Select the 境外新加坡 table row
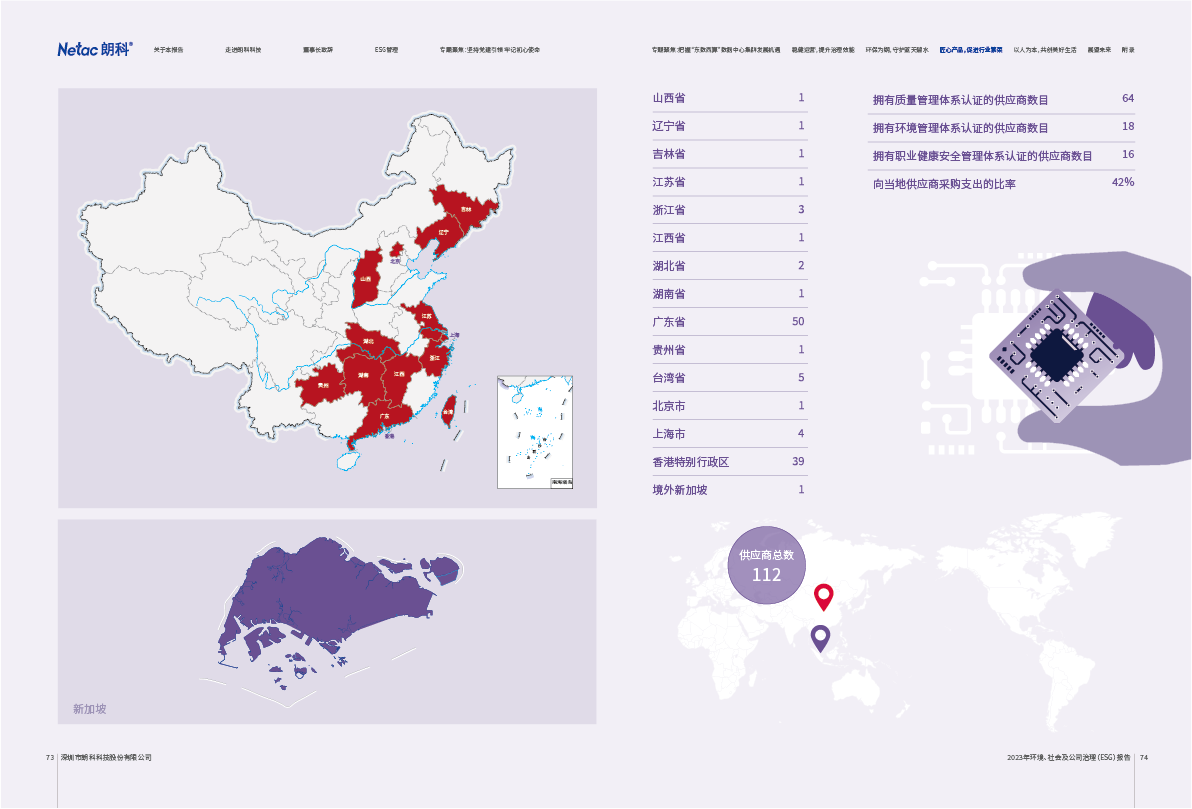Viewport: 1192px width, 809px height. coord(728,490)
